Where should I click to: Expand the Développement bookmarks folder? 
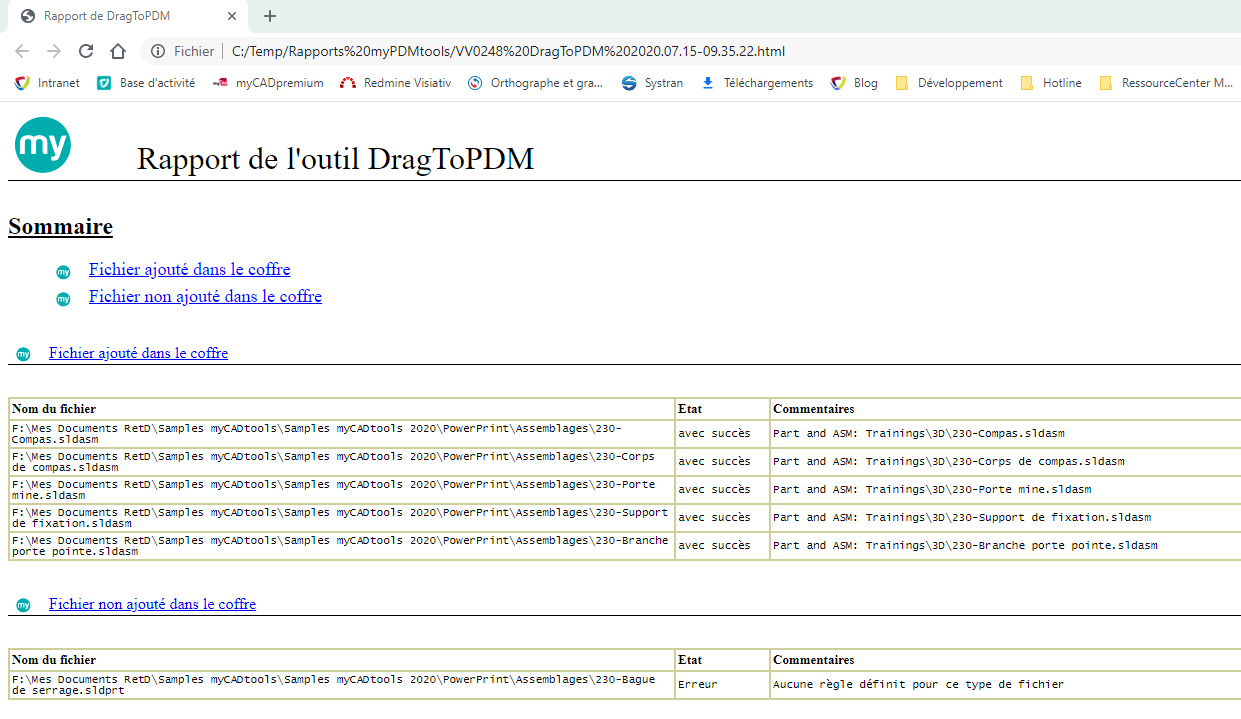coord(949,83)
